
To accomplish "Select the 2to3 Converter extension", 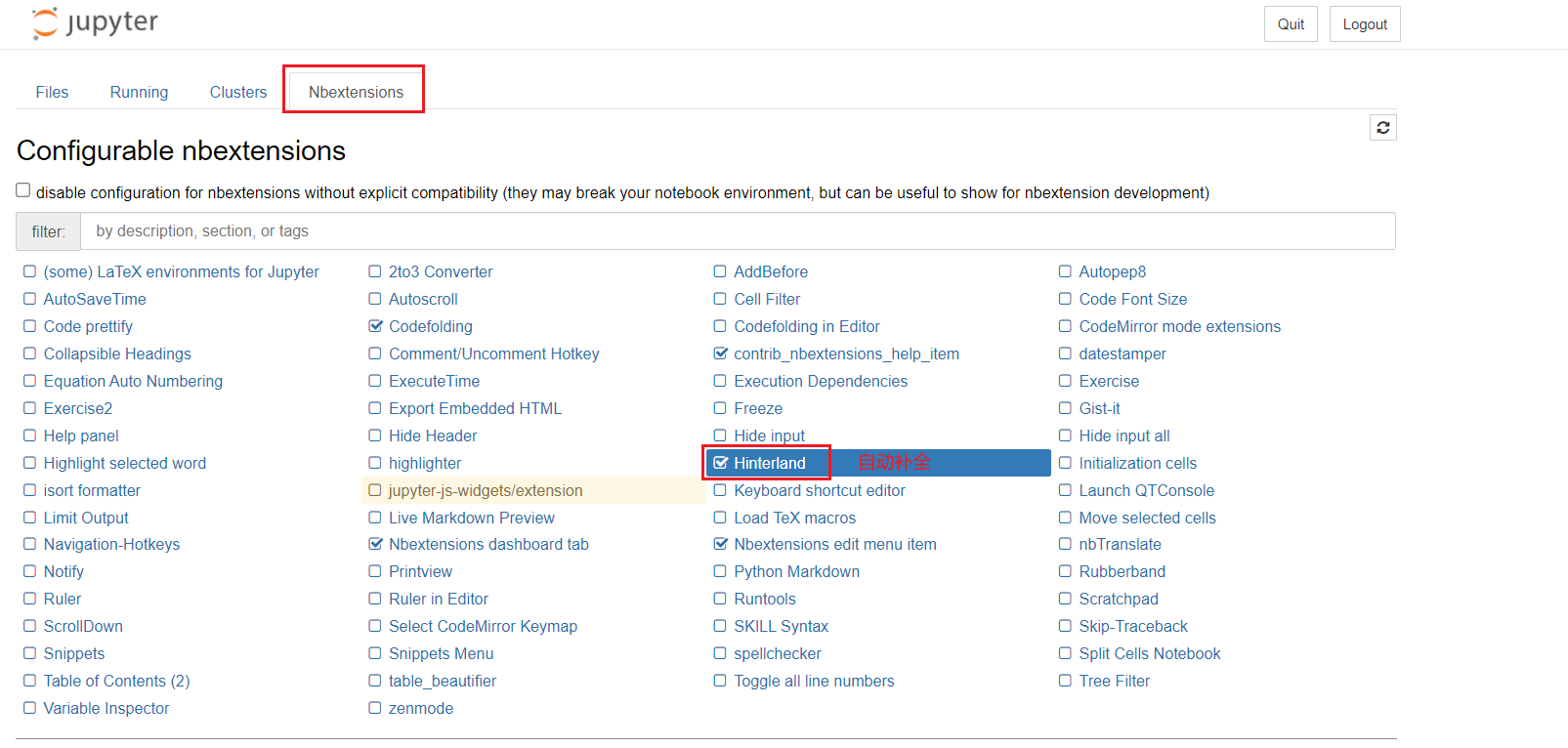I will (x=441, y=271).
